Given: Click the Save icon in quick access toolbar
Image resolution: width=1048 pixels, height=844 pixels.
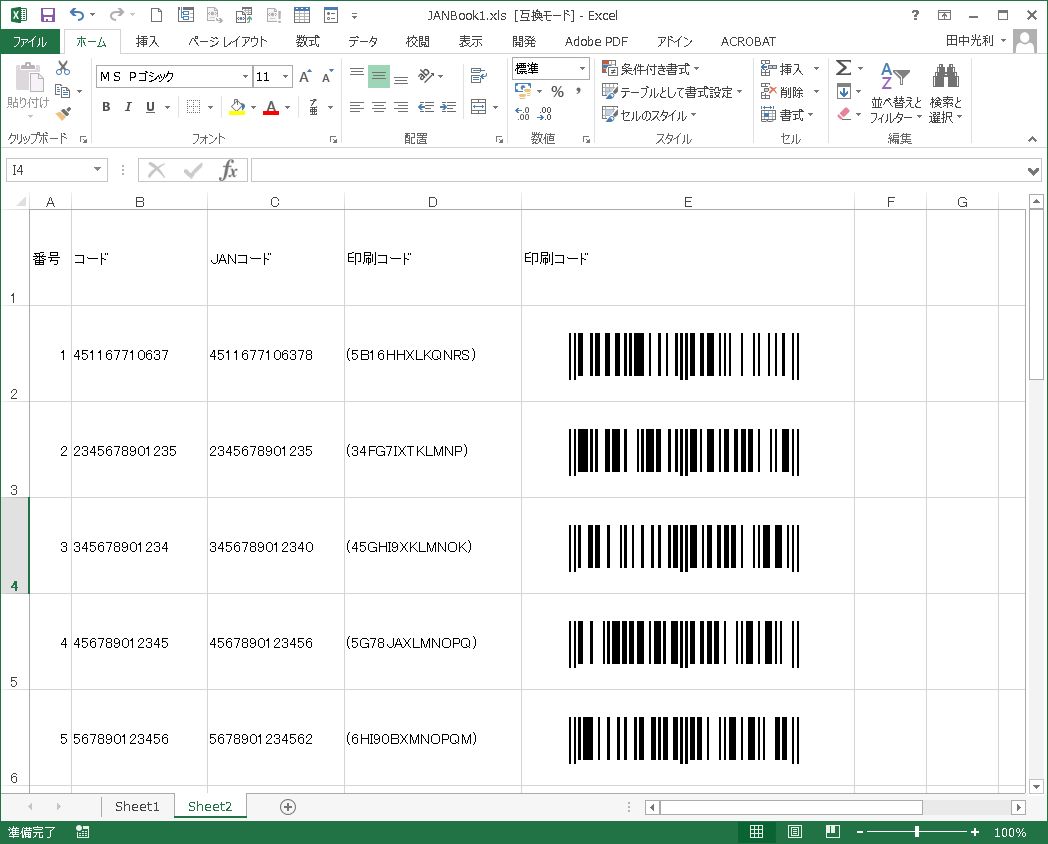Looking at the screenshot, I should (x=47, y=15).
